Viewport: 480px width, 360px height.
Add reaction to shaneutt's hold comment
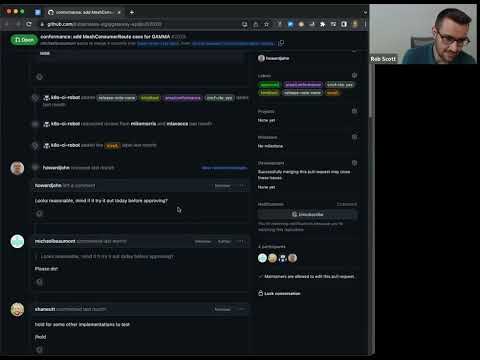point(39,350)
